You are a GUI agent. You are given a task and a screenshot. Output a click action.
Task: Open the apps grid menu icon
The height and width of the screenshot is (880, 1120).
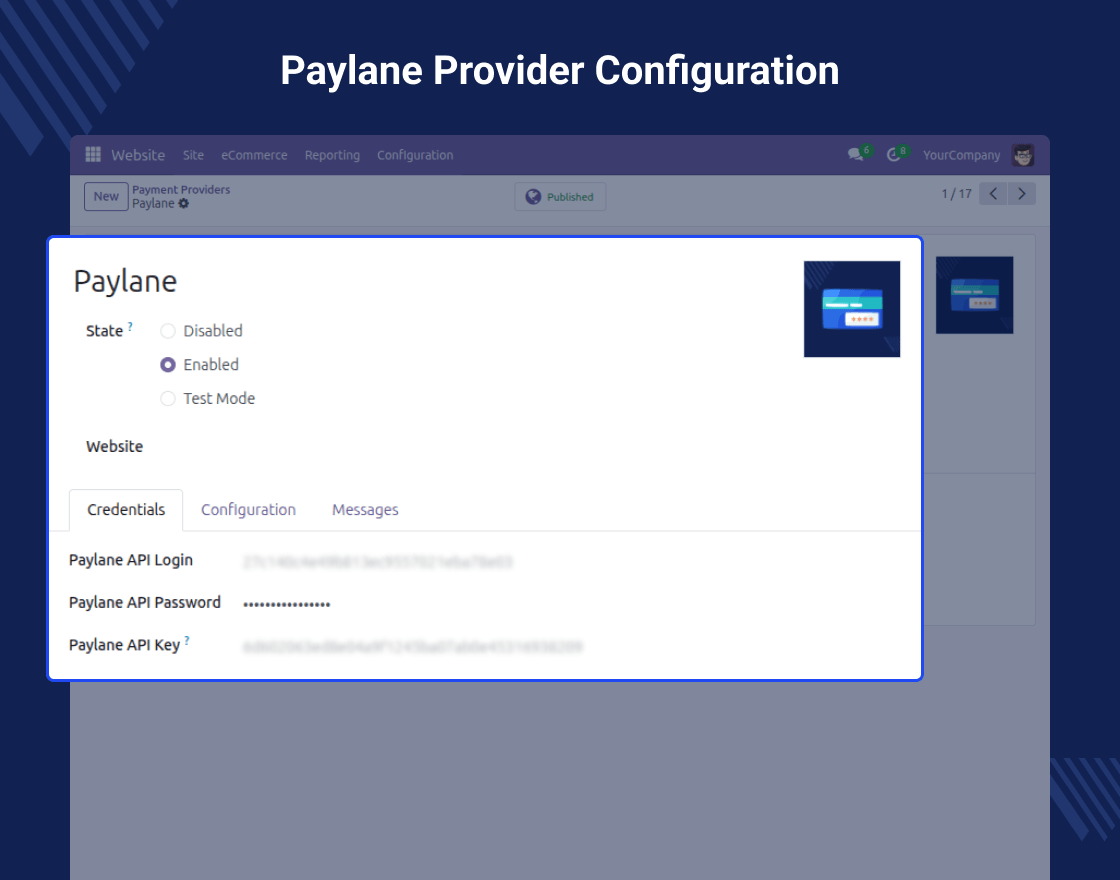coord(93,154)
